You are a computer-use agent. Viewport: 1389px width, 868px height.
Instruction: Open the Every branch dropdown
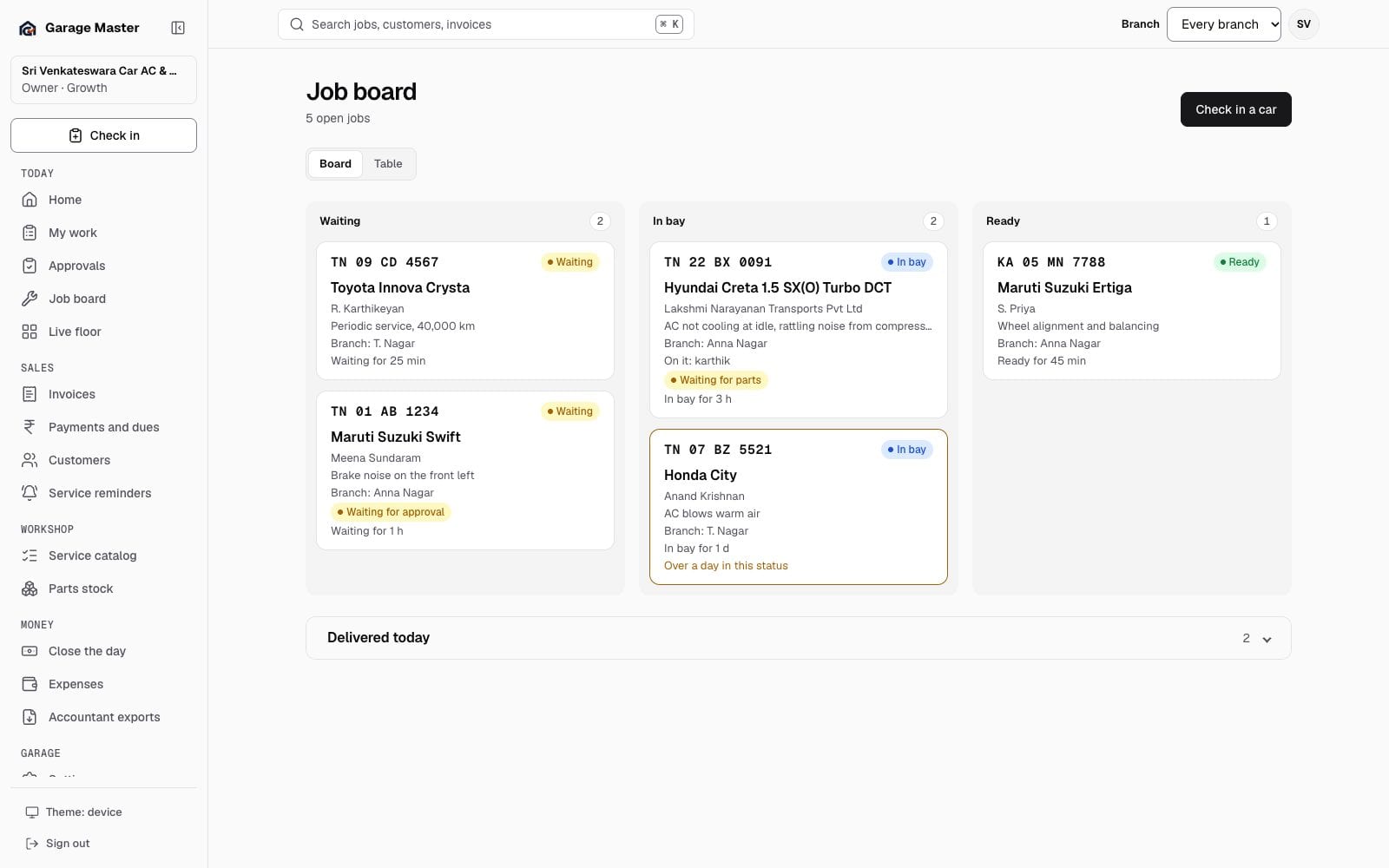click(1224, 24)
